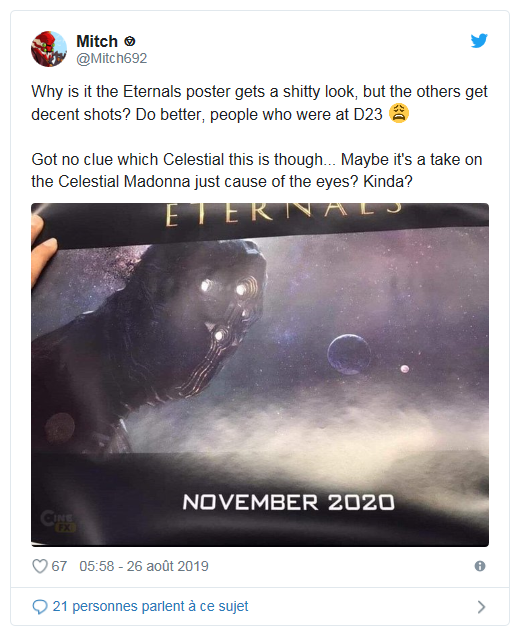Click the Twitter bird logo icon

point(479,41)
